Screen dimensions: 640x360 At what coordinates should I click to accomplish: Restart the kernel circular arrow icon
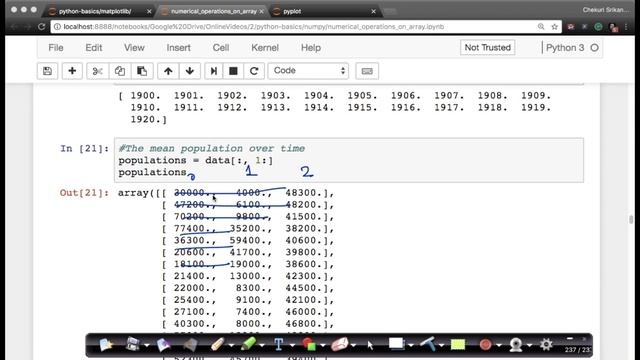point(254,71)
